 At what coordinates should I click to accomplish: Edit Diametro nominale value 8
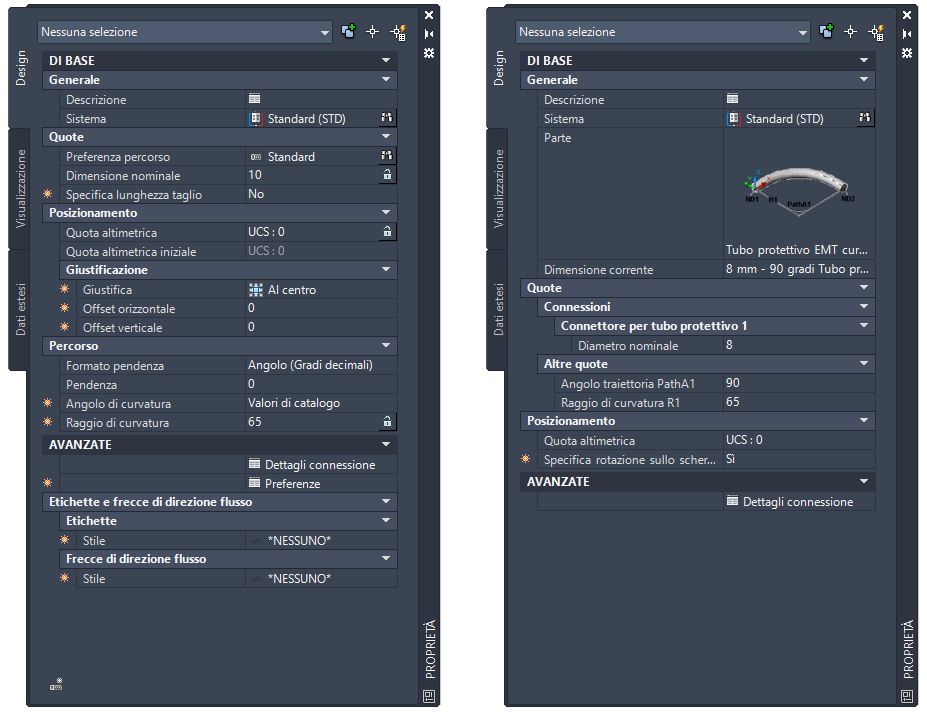tap(799, 345)
